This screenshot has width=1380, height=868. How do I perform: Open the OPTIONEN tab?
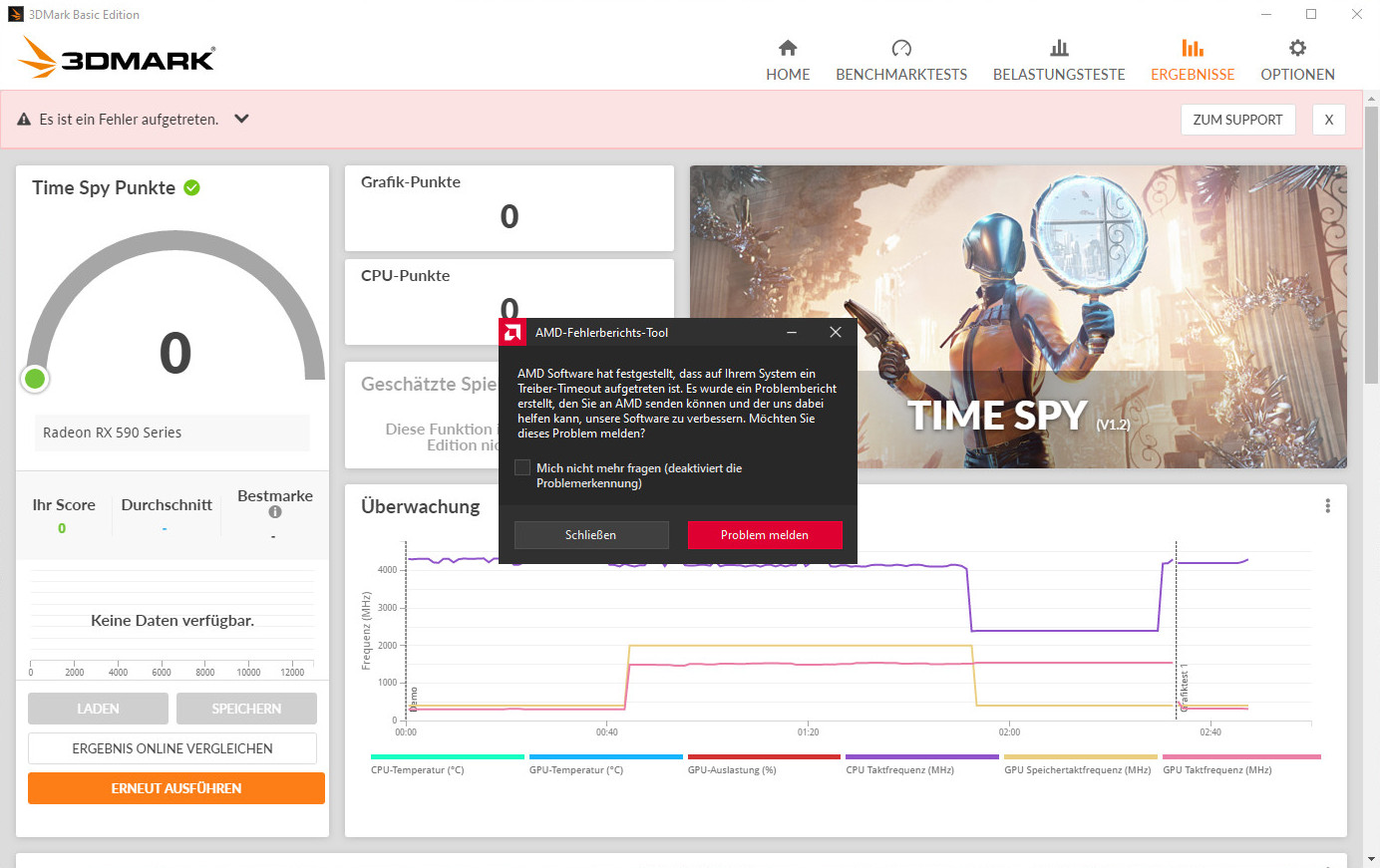point(1297,61)
